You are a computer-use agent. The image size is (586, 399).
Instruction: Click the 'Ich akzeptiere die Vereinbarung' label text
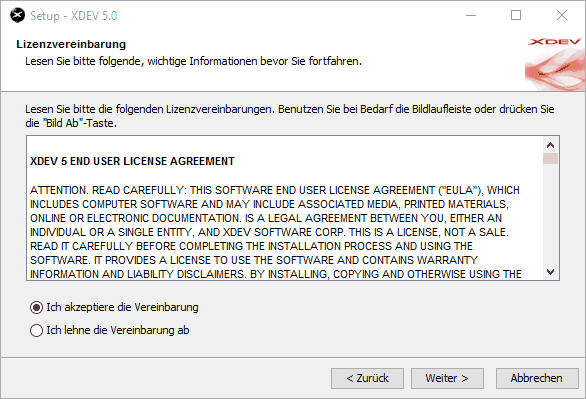(122, 307)
